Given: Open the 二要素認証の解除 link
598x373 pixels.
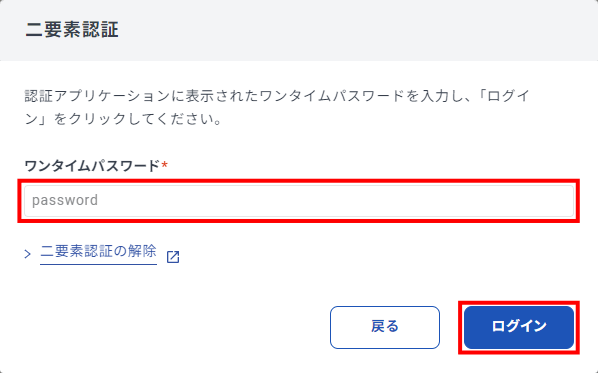Looking at the screenshot, I should pyautogui.click(x=98, y=251).
